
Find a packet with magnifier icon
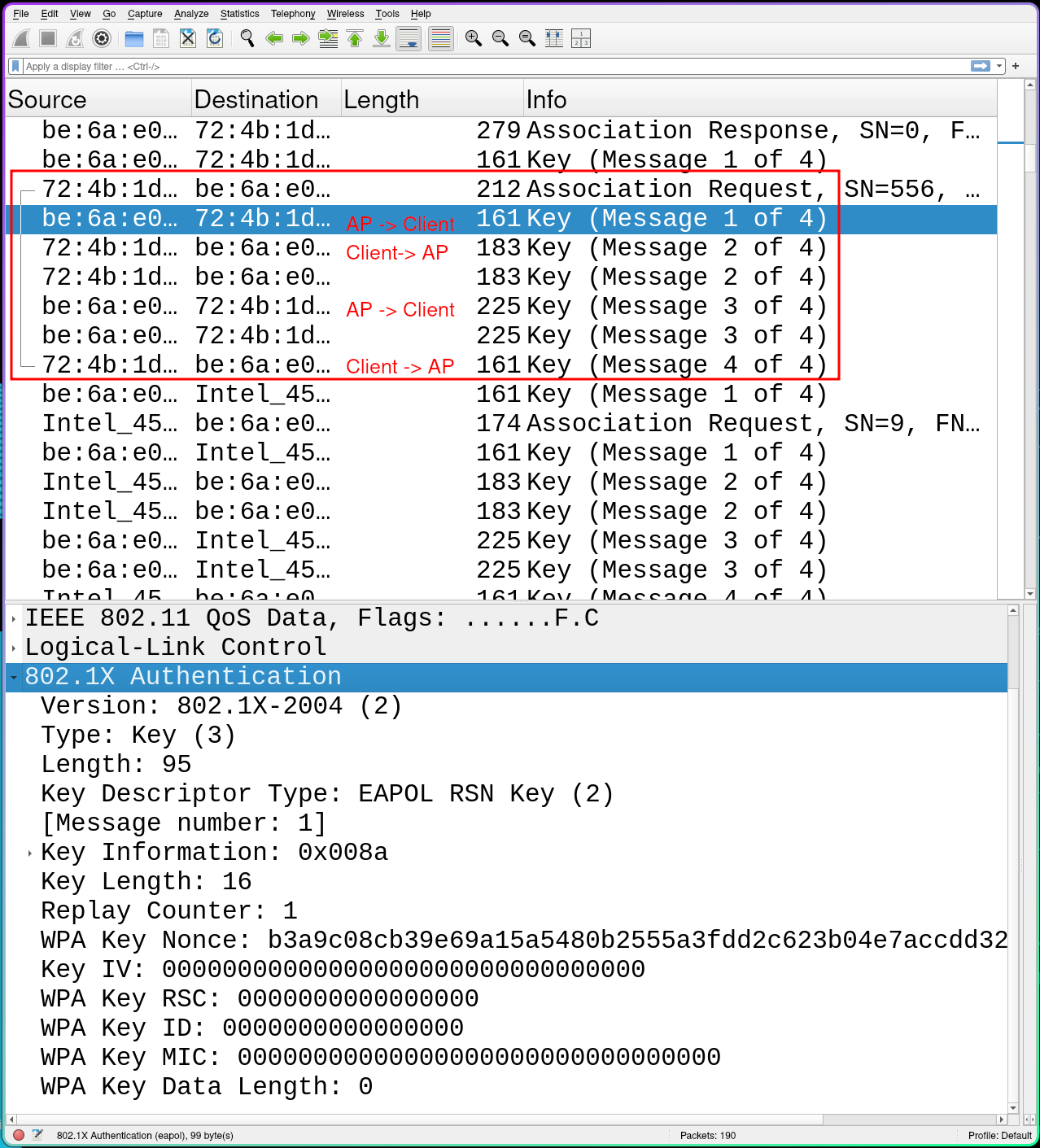247,38
